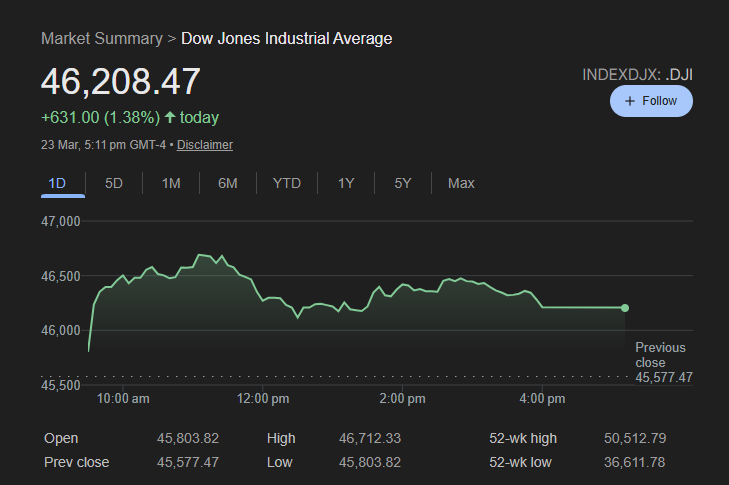The width and height of the screenshot is (729, 485).
Task: Click the index value 46,208.47
Action: 120,81
